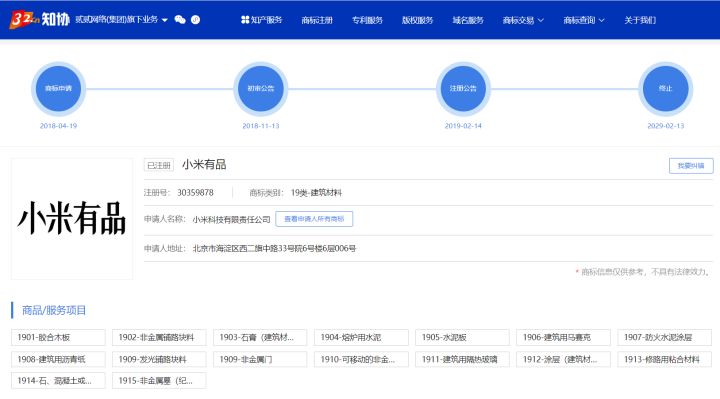Viewport: 720px width, 399px height.
Task: Open 域名服务 menu item
Action: 467,20
